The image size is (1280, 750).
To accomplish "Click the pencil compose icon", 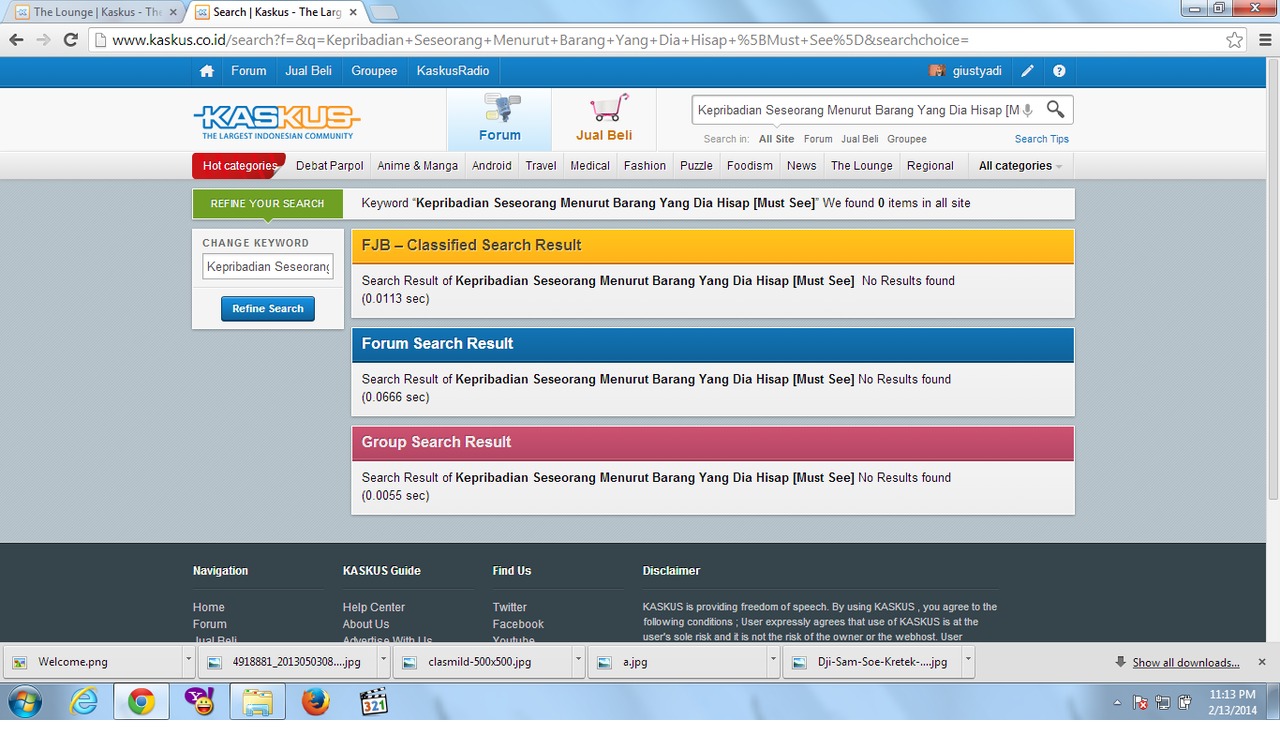I will click(1027, 71).
